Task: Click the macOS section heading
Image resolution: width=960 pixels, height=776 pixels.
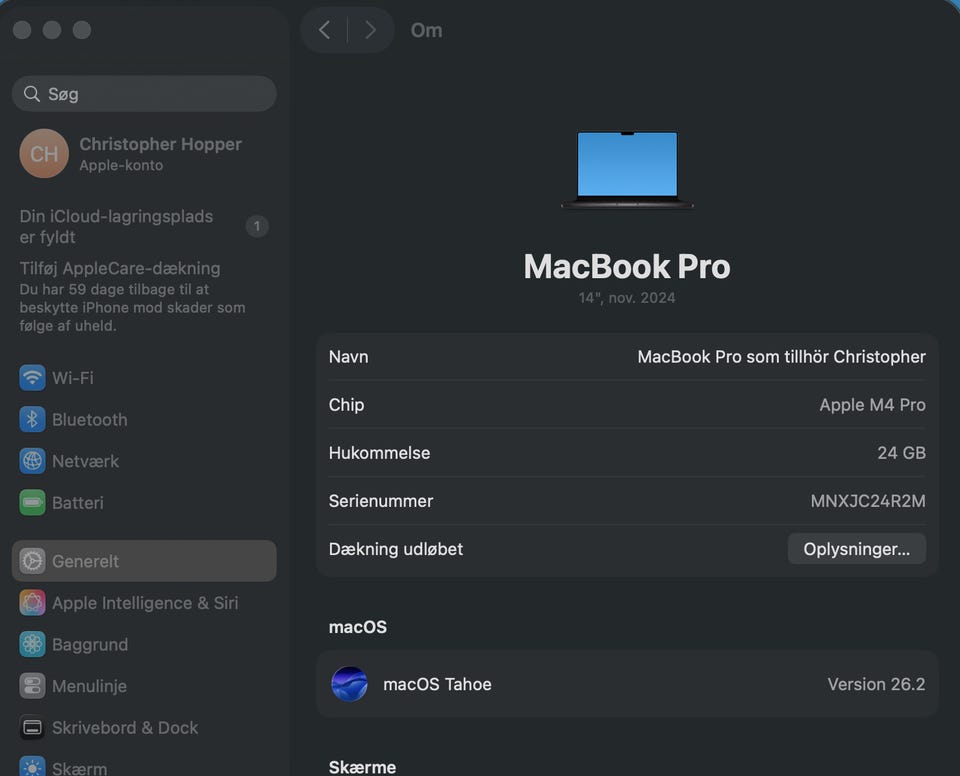Action: tap(358, 627)
